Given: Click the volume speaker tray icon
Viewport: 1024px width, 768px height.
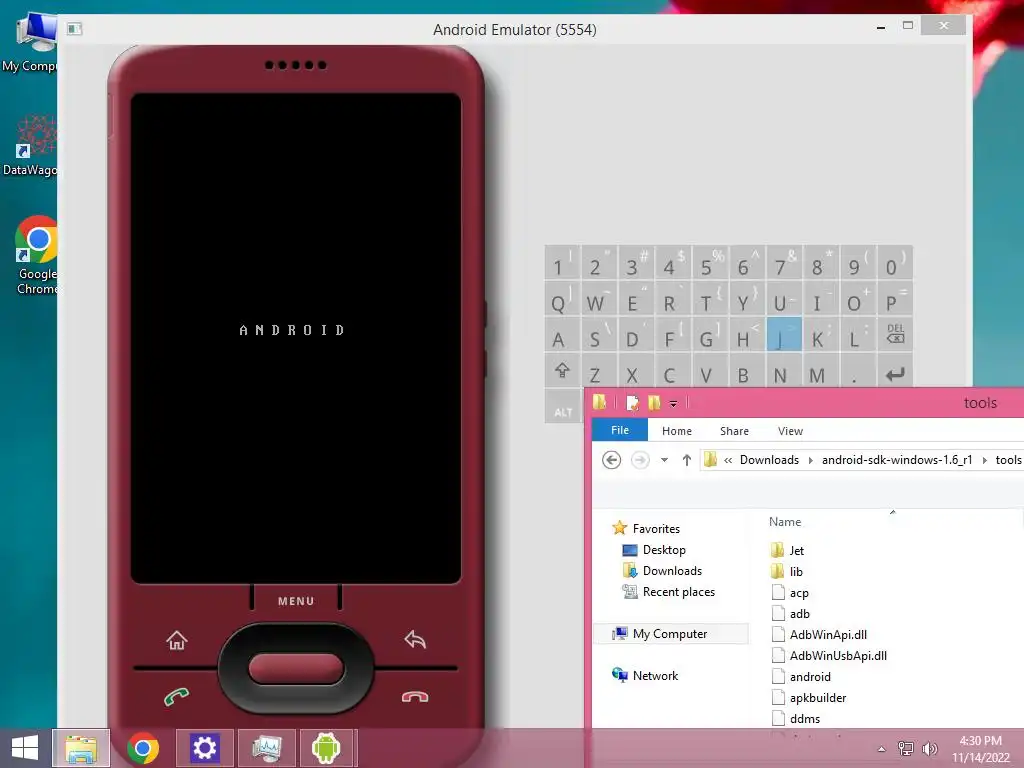Looking at the screenshot, I should [x=929, y=748].
